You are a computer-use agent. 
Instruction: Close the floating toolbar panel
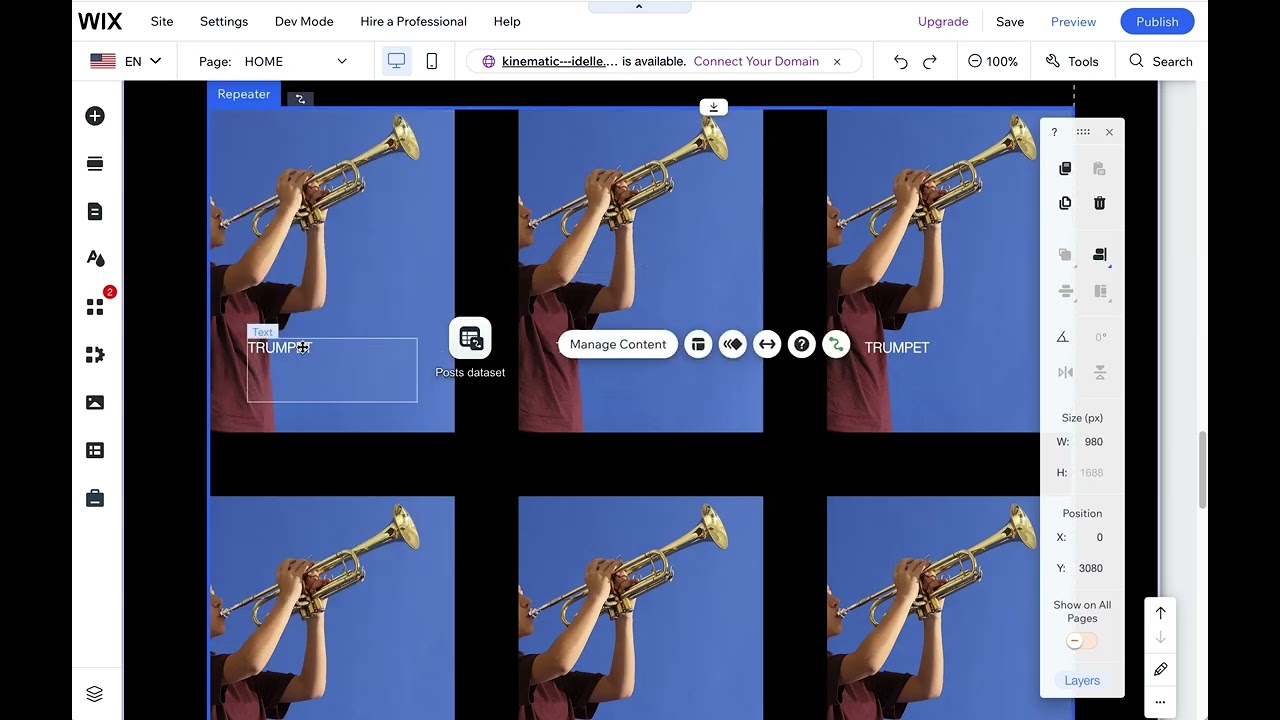(x=1109, y=132)
